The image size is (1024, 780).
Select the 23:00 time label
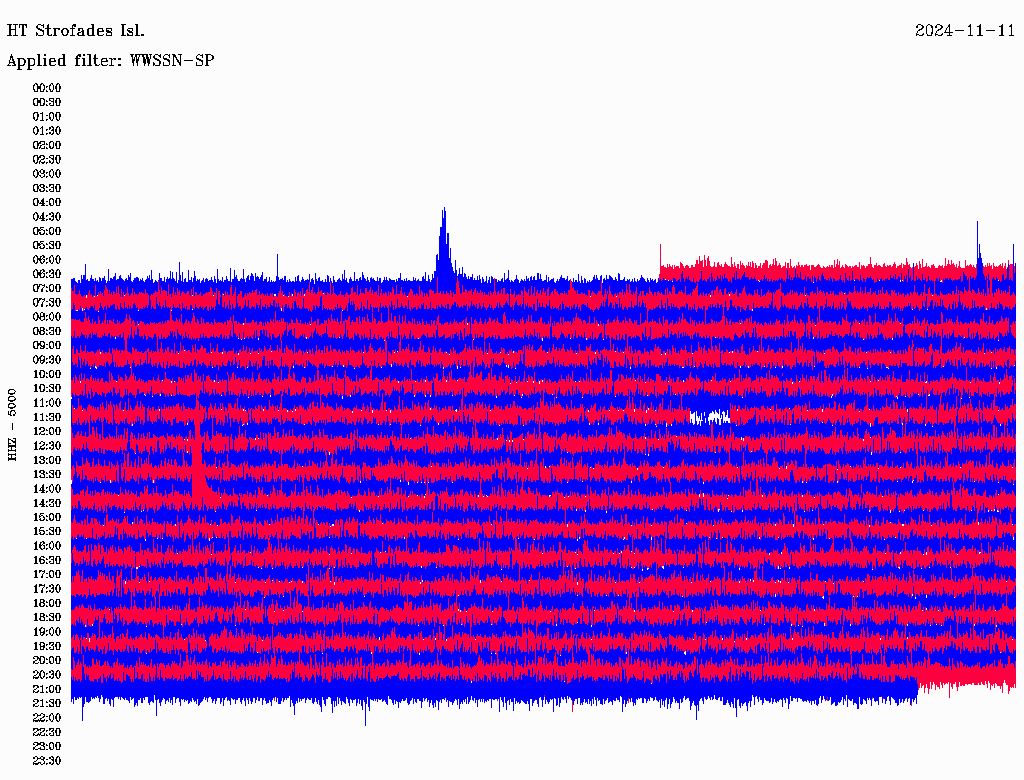(47, 746)
